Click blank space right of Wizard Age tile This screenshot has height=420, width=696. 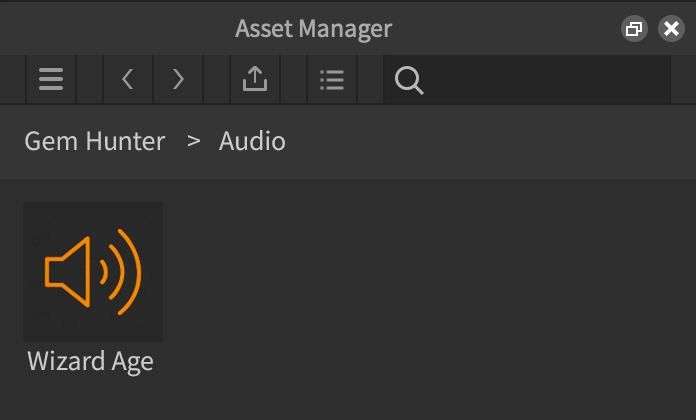click(x=300, y=272)
